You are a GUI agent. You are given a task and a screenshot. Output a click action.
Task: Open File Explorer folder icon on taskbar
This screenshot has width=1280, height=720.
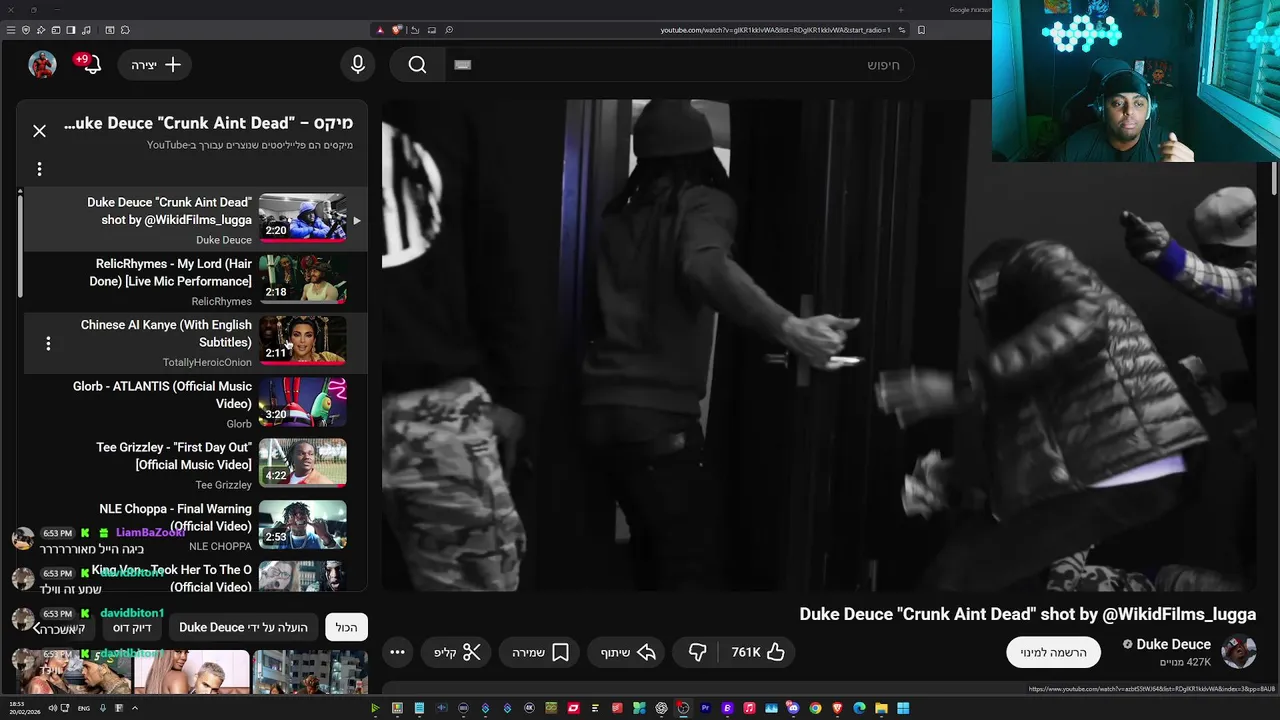tap(881, 708)
